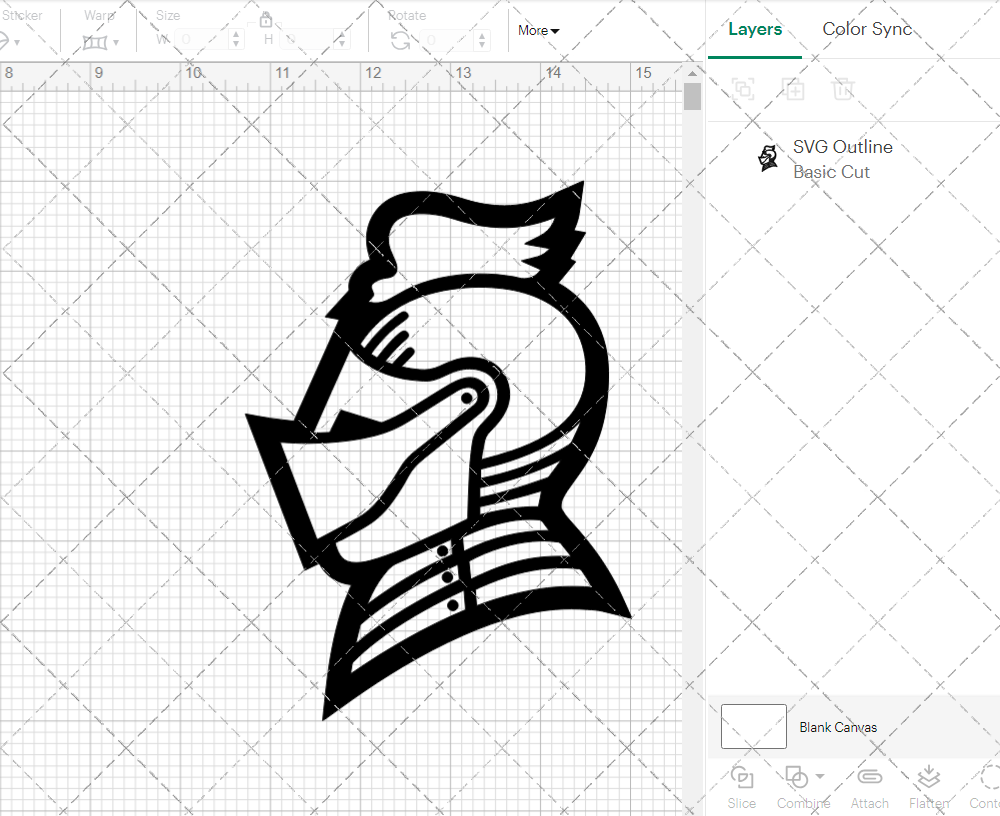Select the Layers tab
Image resolution: width=1000 pixels, height=816 pixels.
coord(755,29)
